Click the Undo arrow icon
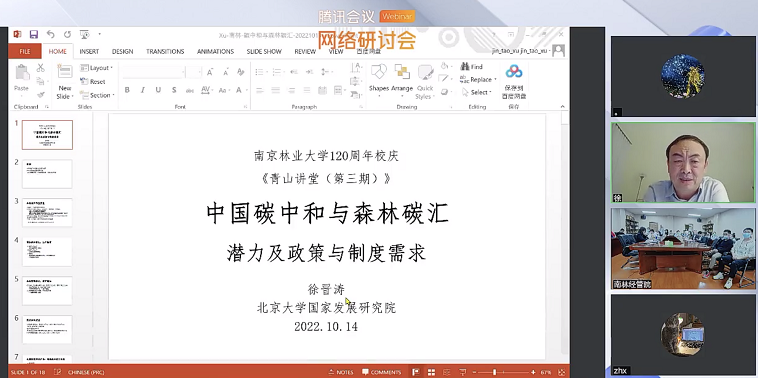 50,34
